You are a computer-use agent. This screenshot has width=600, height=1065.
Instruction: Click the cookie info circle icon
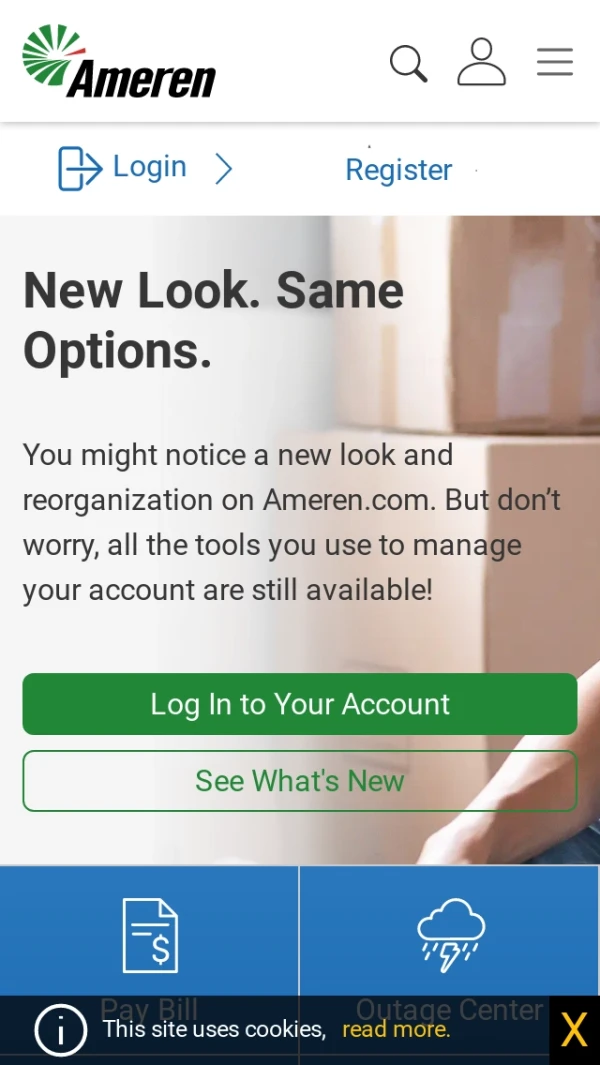coord(60,1030)
